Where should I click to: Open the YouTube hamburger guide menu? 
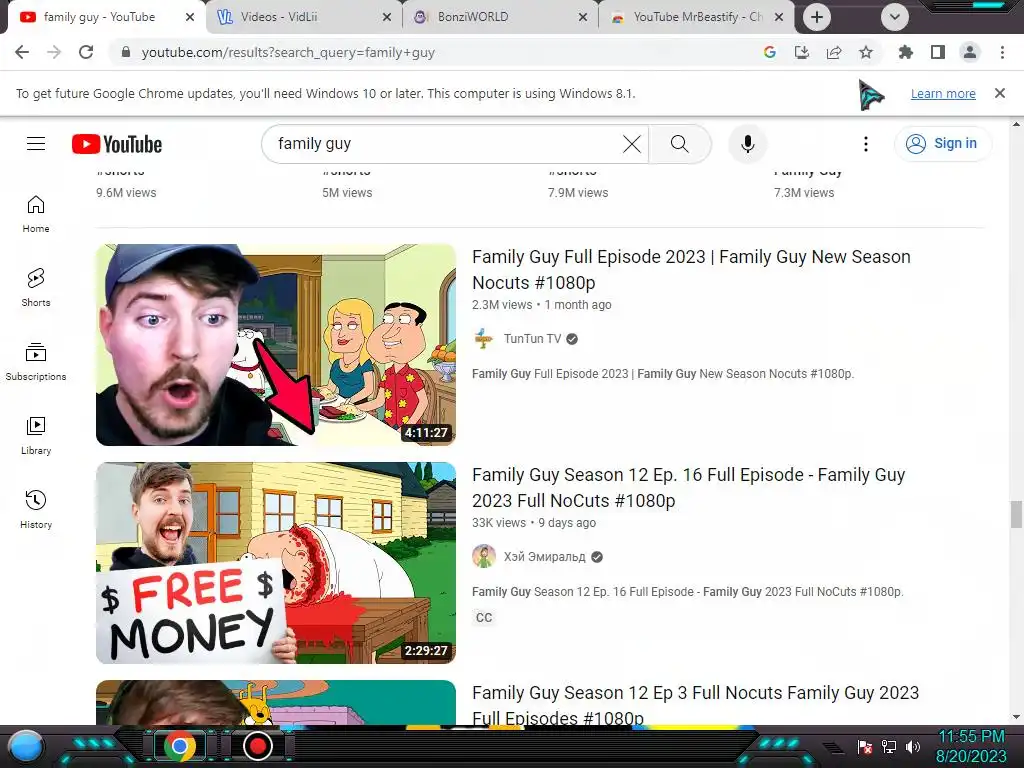[36, 144]
